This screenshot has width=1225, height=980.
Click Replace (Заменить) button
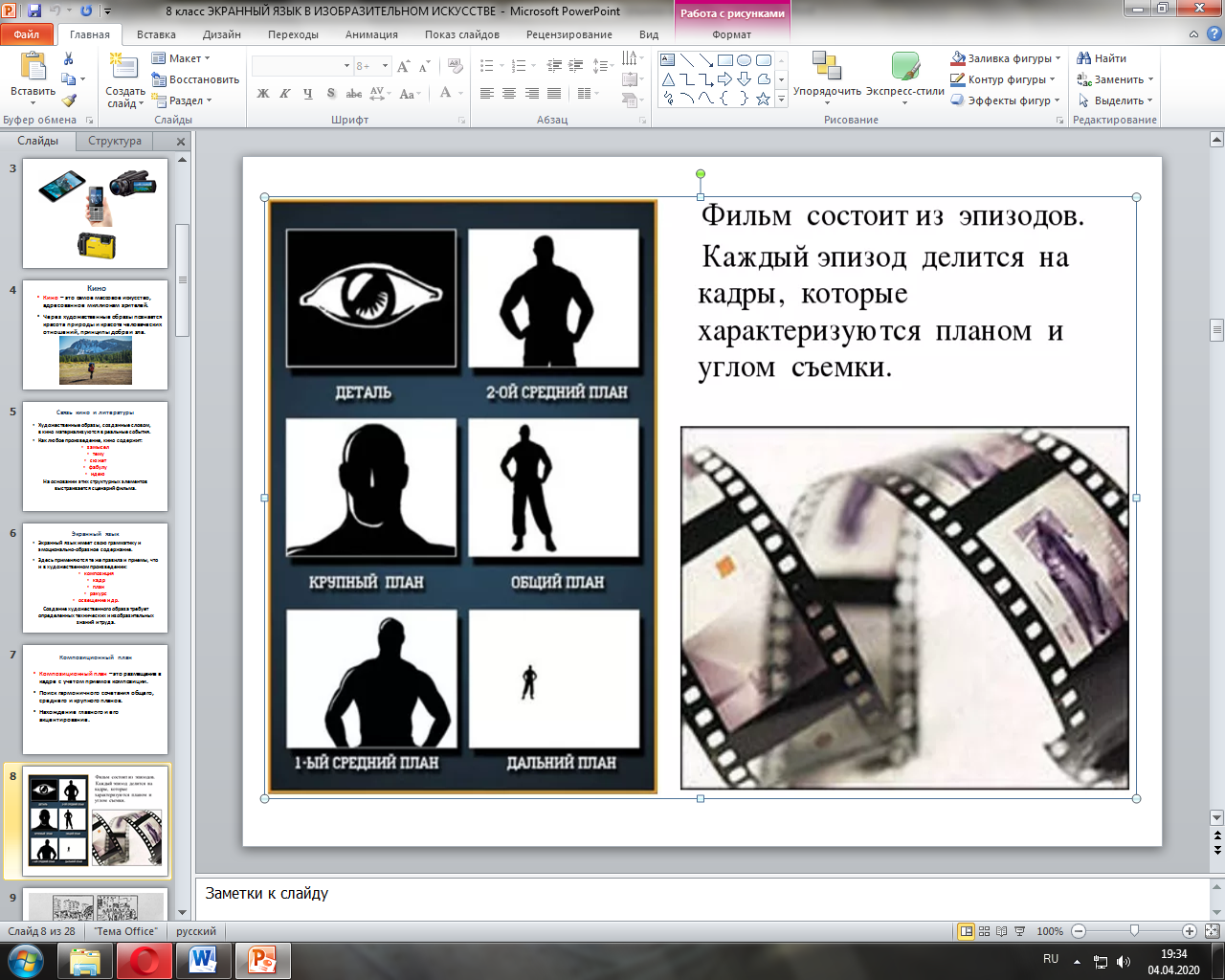pos(1115,79)
